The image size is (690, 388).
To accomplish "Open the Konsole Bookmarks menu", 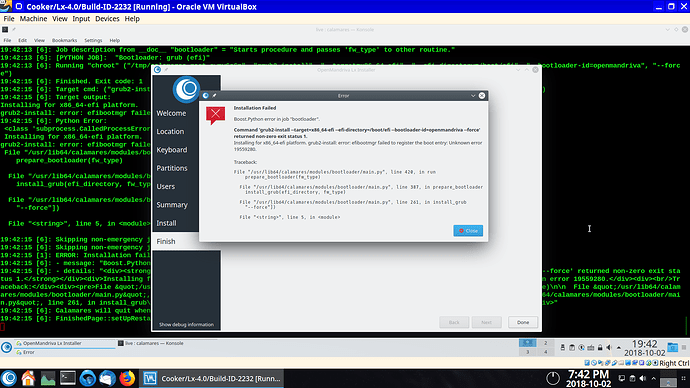I will [x=64, y=40].
